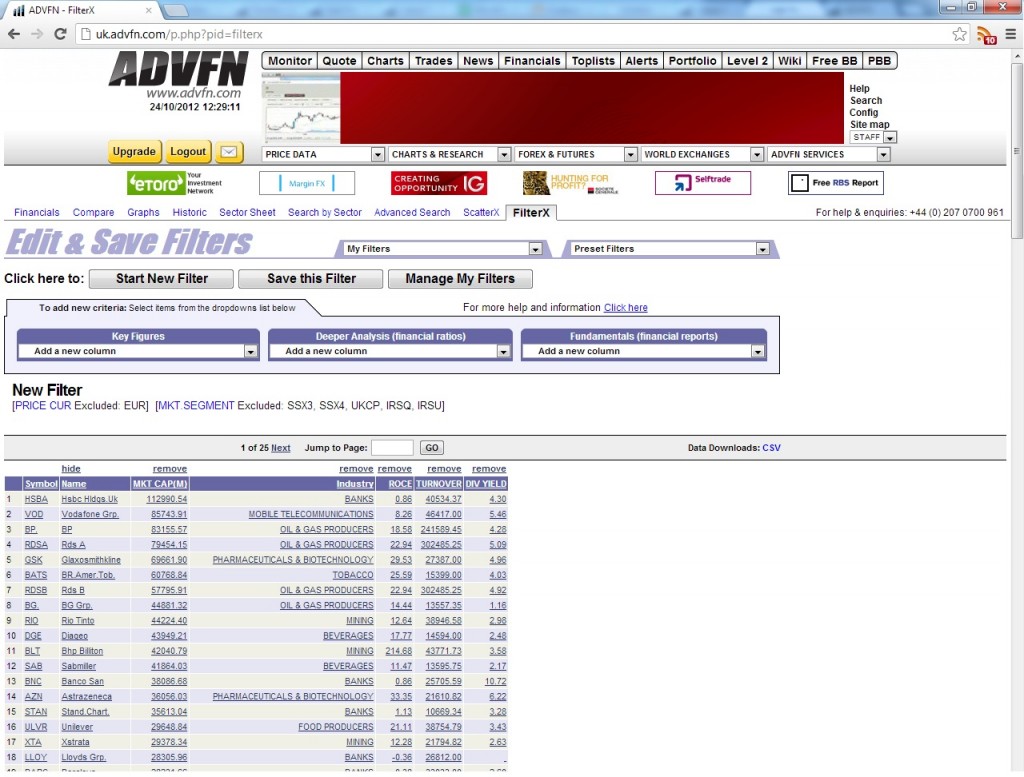Remove the DIV YIELD column
1024x777 pixels.
pyautogui.click(x=489, y=469)
